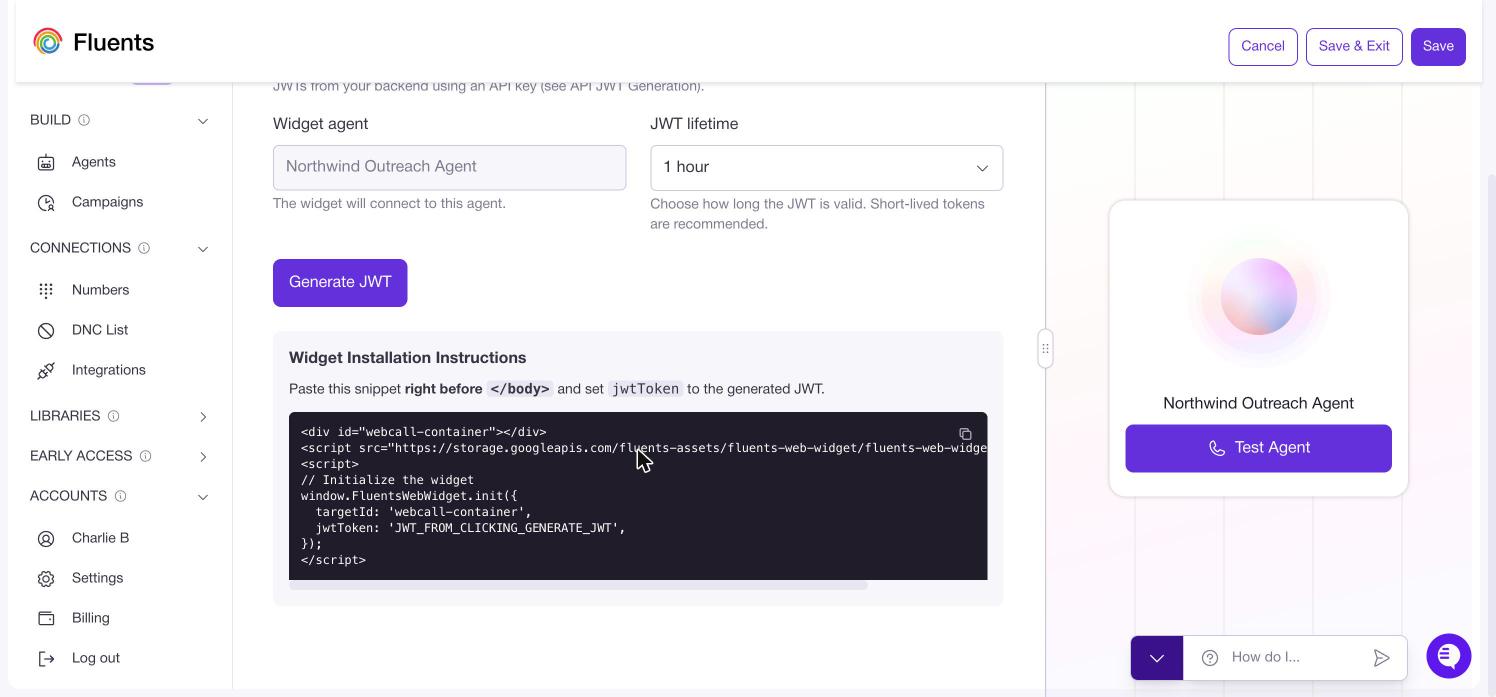Click ACCOUNTS info icon

tap(120, 496)
